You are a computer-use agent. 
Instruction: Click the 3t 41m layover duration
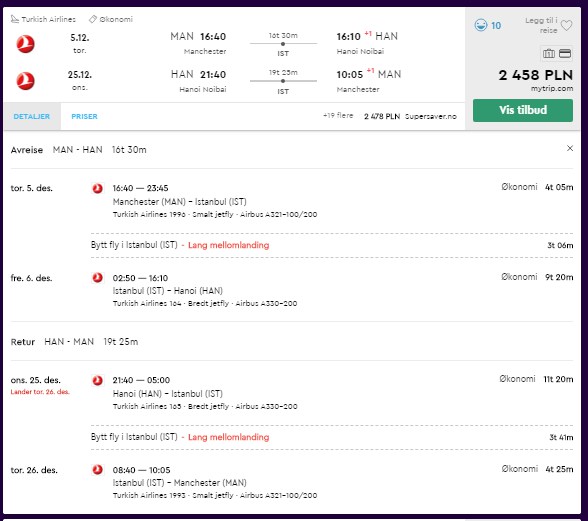pos(561,437)
